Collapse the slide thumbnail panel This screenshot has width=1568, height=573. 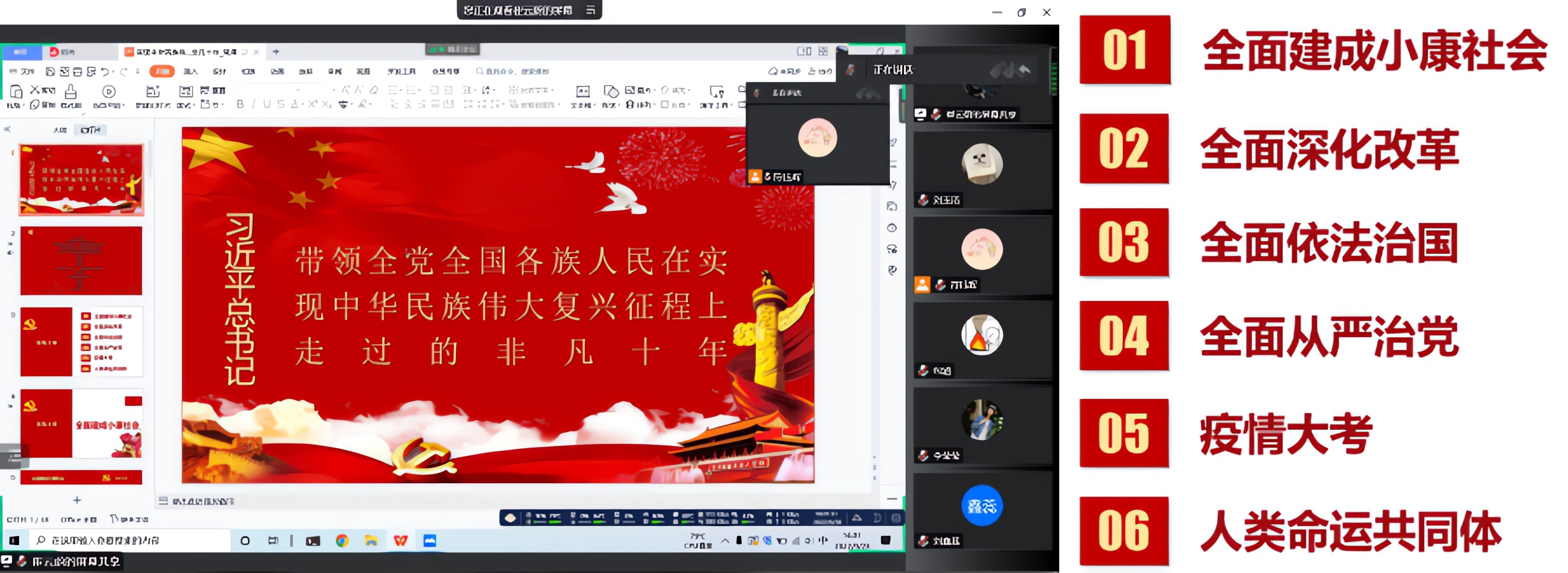point(7,129)
